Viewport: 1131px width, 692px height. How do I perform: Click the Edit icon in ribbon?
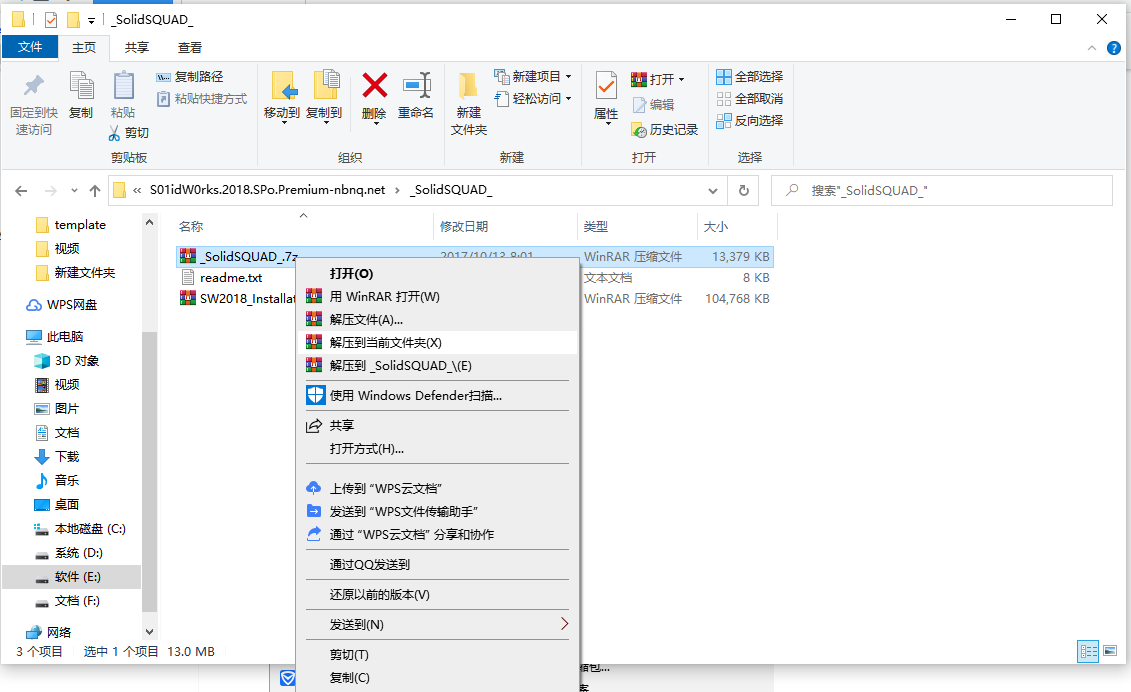pos(639,105)
